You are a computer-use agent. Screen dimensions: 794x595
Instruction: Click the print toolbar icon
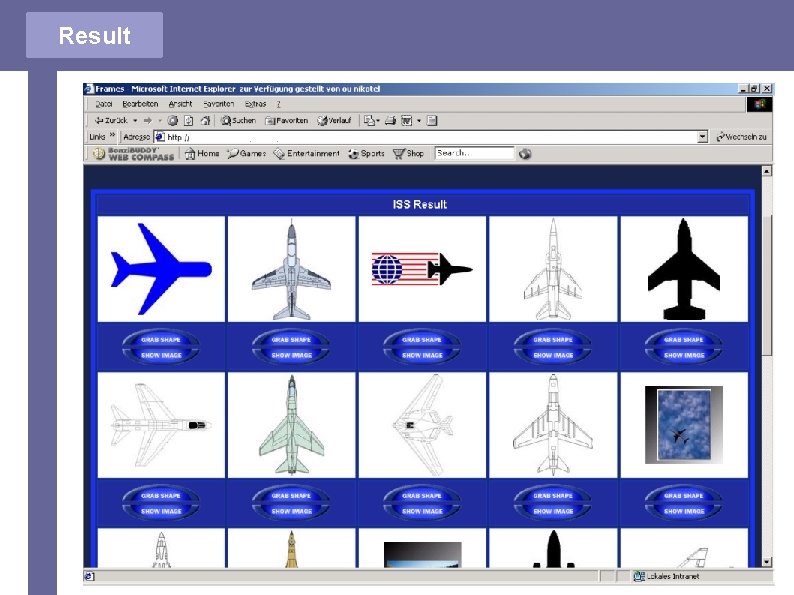[390, 121]
